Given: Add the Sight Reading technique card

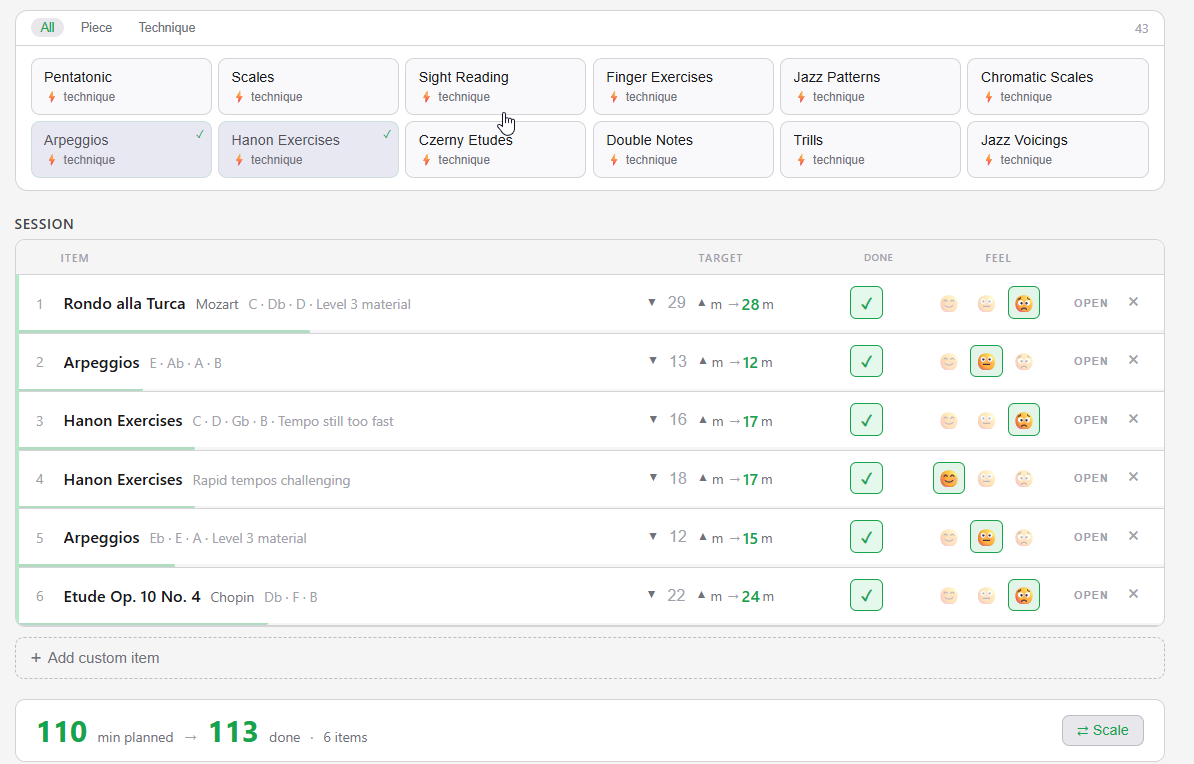Looking at the screenshot, I should point(495,86).
